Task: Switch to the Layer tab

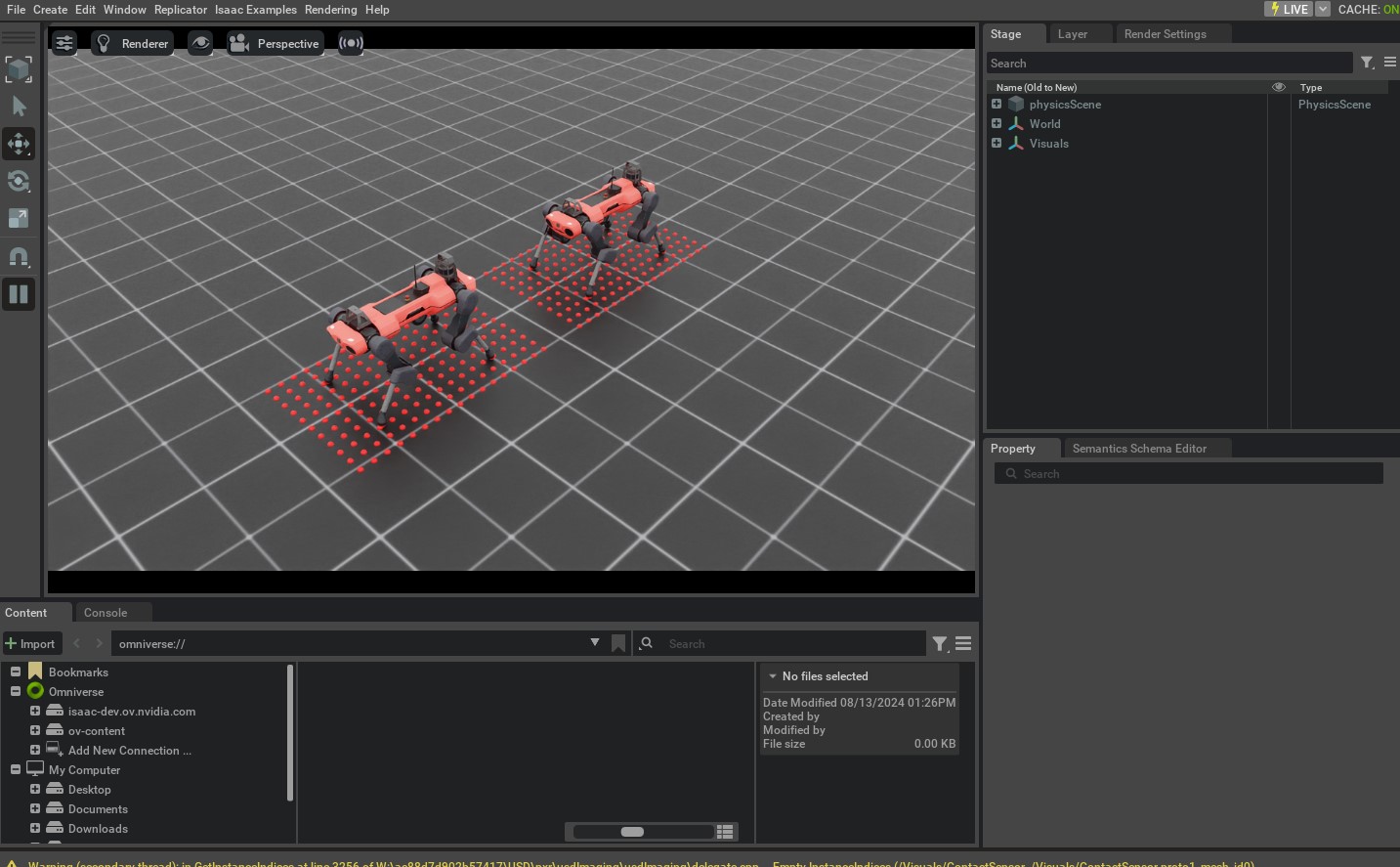Action: coord(1071,33)
